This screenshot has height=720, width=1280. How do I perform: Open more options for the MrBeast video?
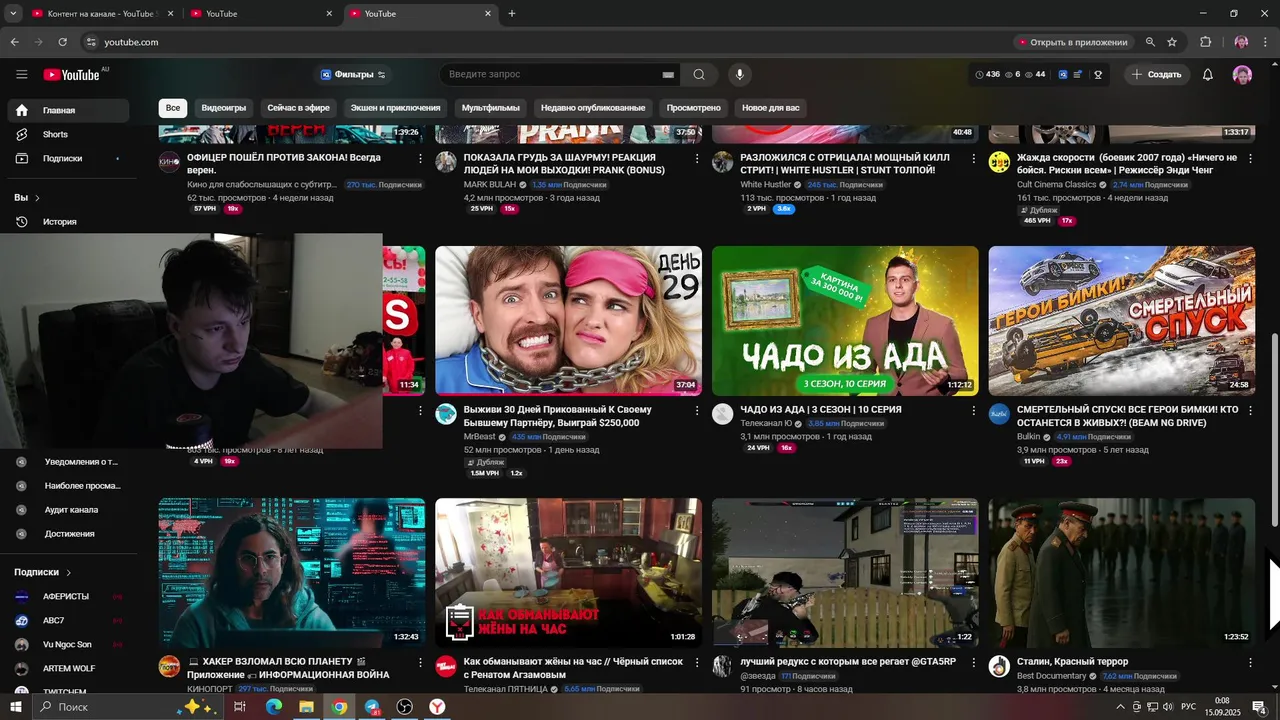click(x=697, y=410)
